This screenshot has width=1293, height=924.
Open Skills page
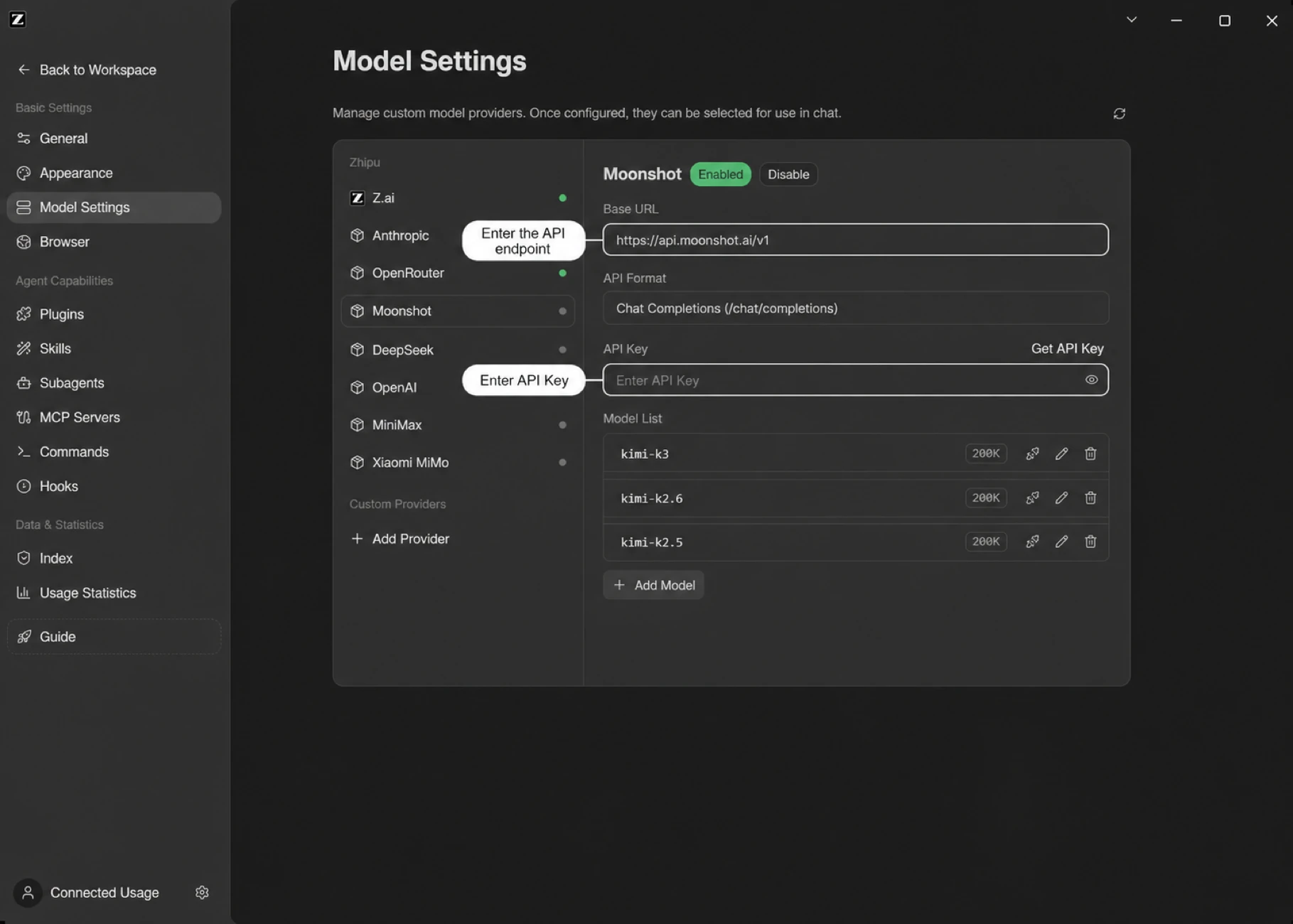114,348
